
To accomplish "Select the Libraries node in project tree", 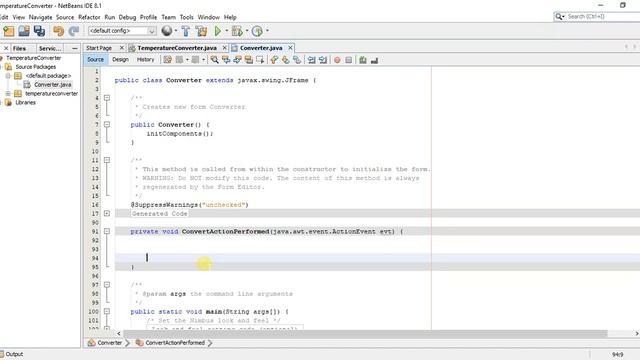I will coord(25,102).
